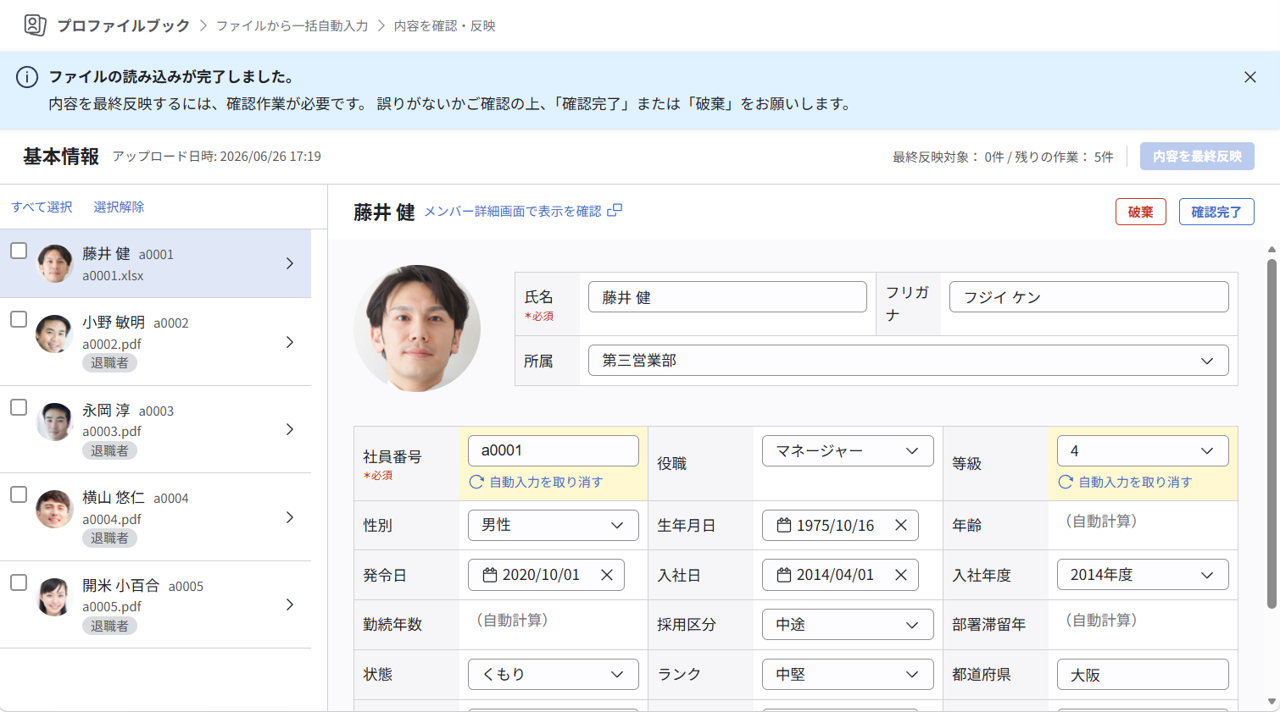Click file name a0001.xlsx
This screenshot has width=1280, height=712.
pyautogui.click(x=113, y=275)
